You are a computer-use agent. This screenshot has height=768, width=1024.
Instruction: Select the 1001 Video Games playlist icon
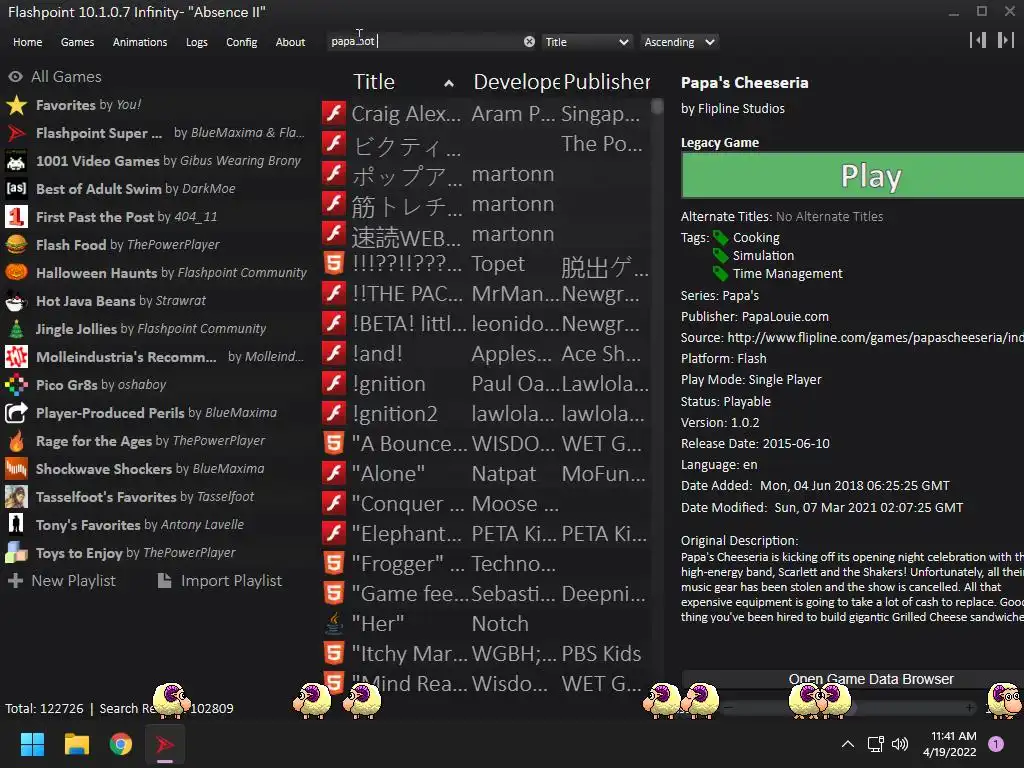click(16, 161)
